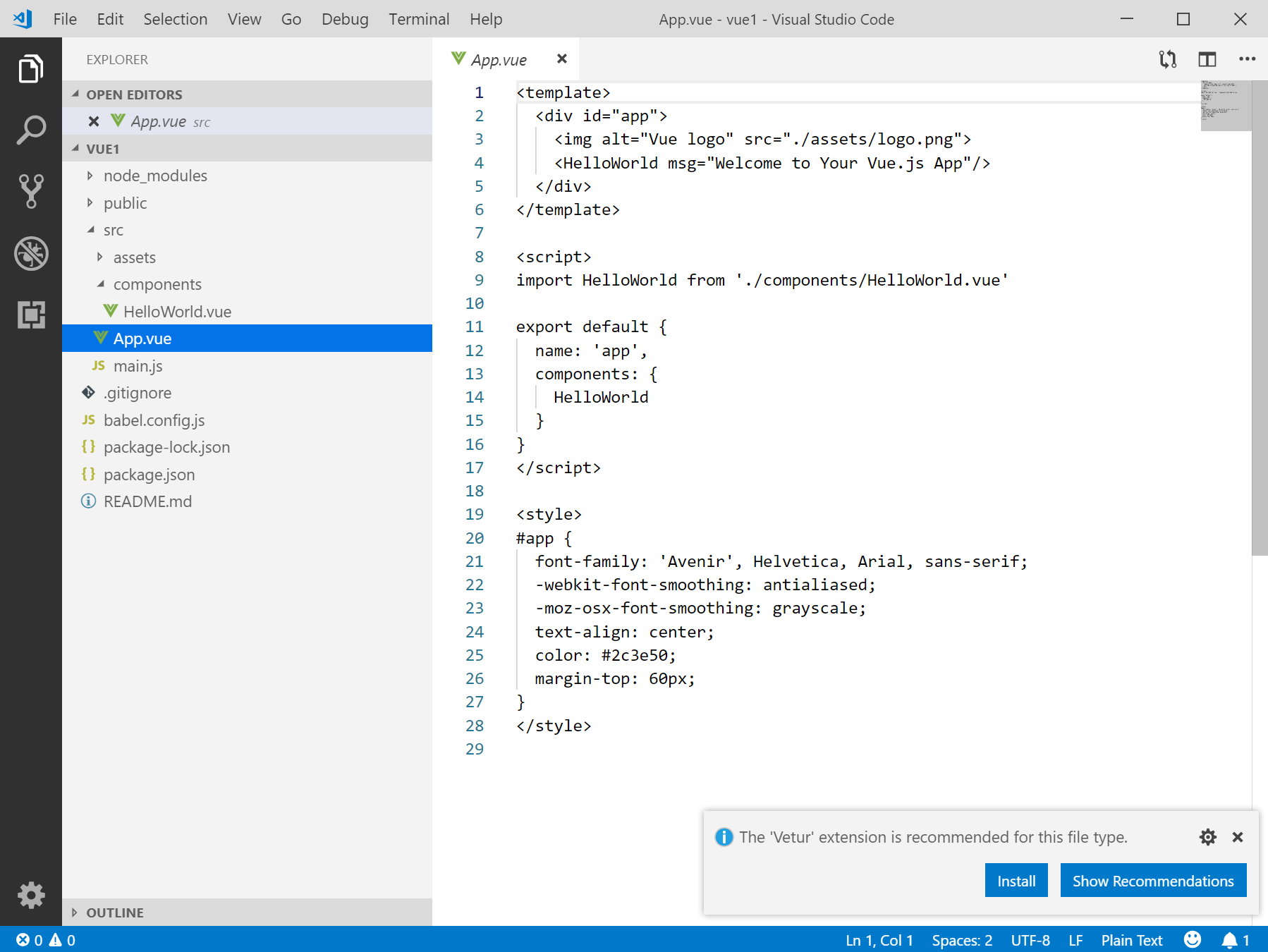Open notification settings gear icon
The height and width of the screenshot is (952, 1268).
tap(1208, 837)
